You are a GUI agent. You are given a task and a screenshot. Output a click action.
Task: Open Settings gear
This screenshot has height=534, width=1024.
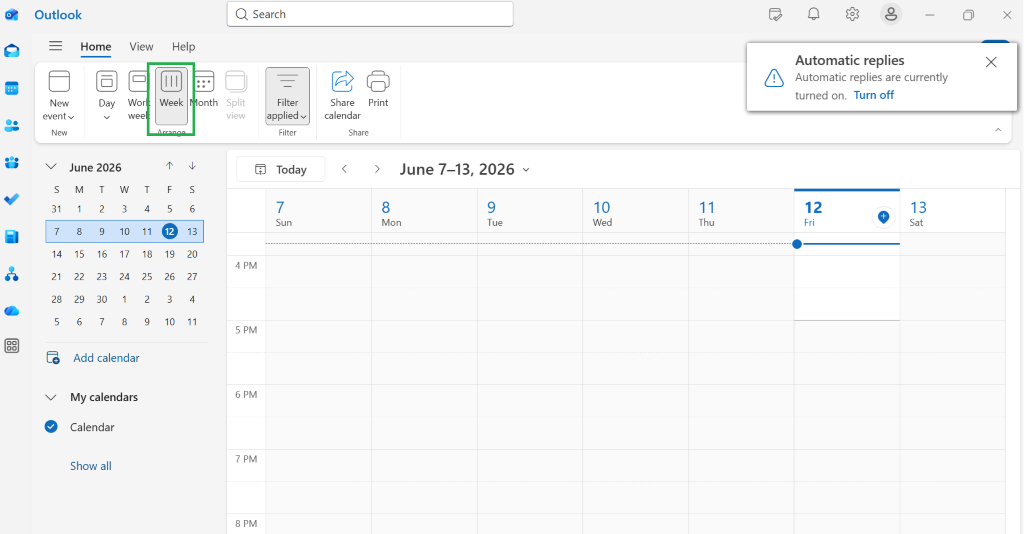(x=852, y=14)
